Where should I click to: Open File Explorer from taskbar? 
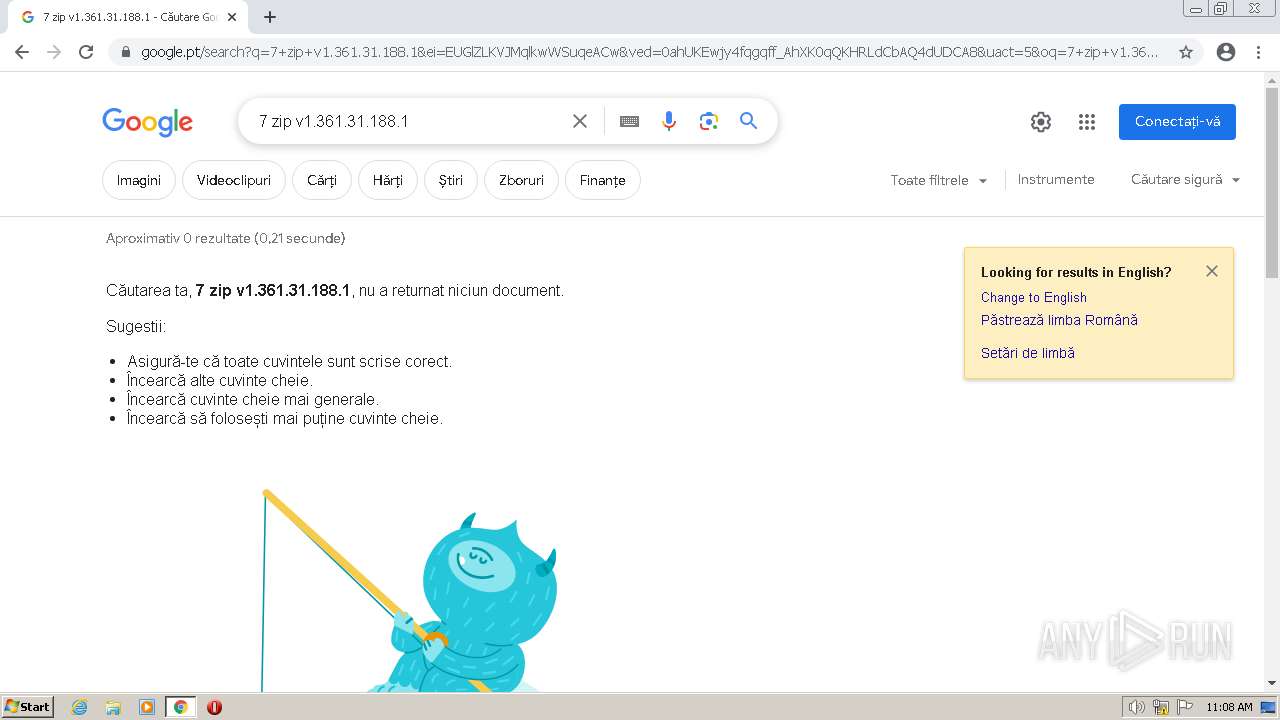(113, 707)
